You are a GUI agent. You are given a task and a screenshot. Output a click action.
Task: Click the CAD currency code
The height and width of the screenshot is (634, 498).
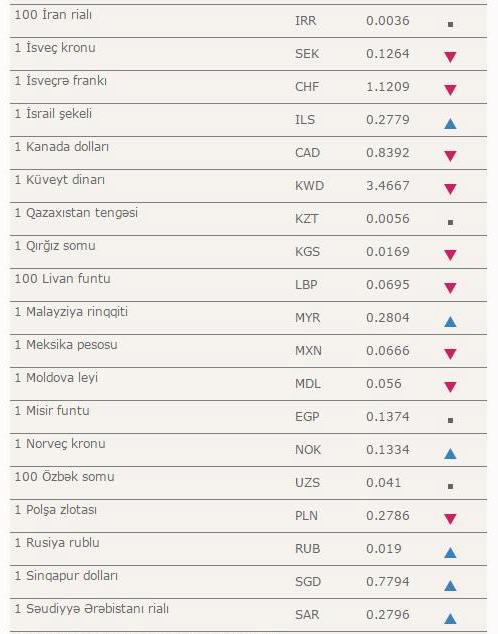coord(307,153)
